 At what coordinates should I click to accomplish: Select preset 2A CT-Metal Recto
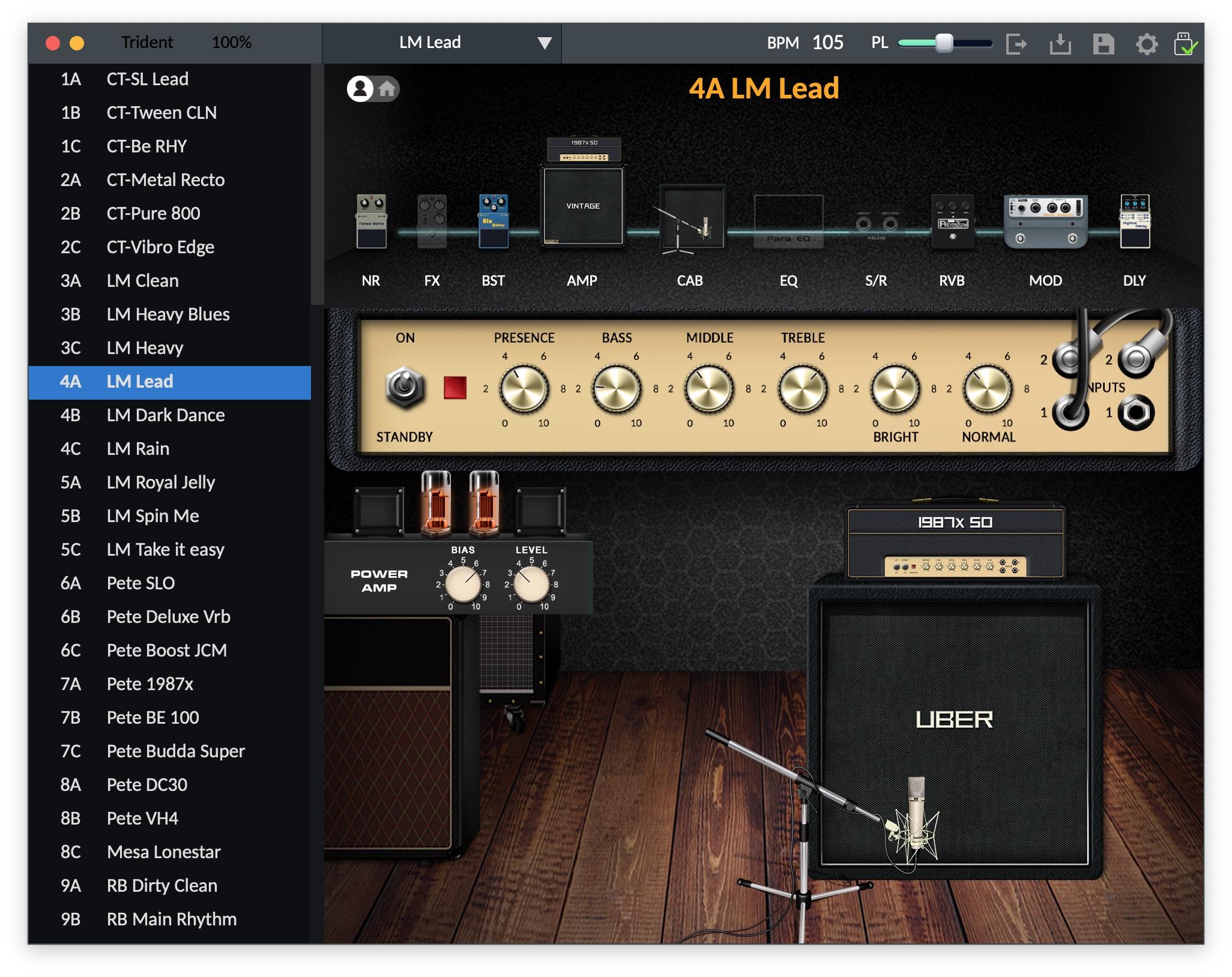click(x=165, y=179)
